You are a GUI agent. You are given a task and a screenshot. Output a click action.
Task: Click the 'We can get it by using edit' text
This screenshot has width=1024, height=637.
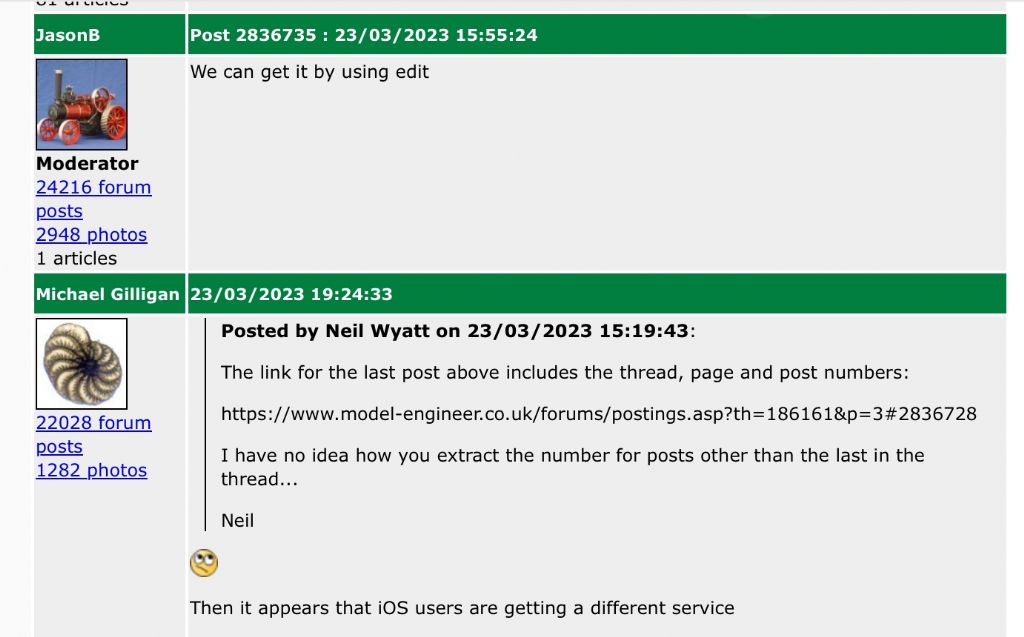(310, 72)
